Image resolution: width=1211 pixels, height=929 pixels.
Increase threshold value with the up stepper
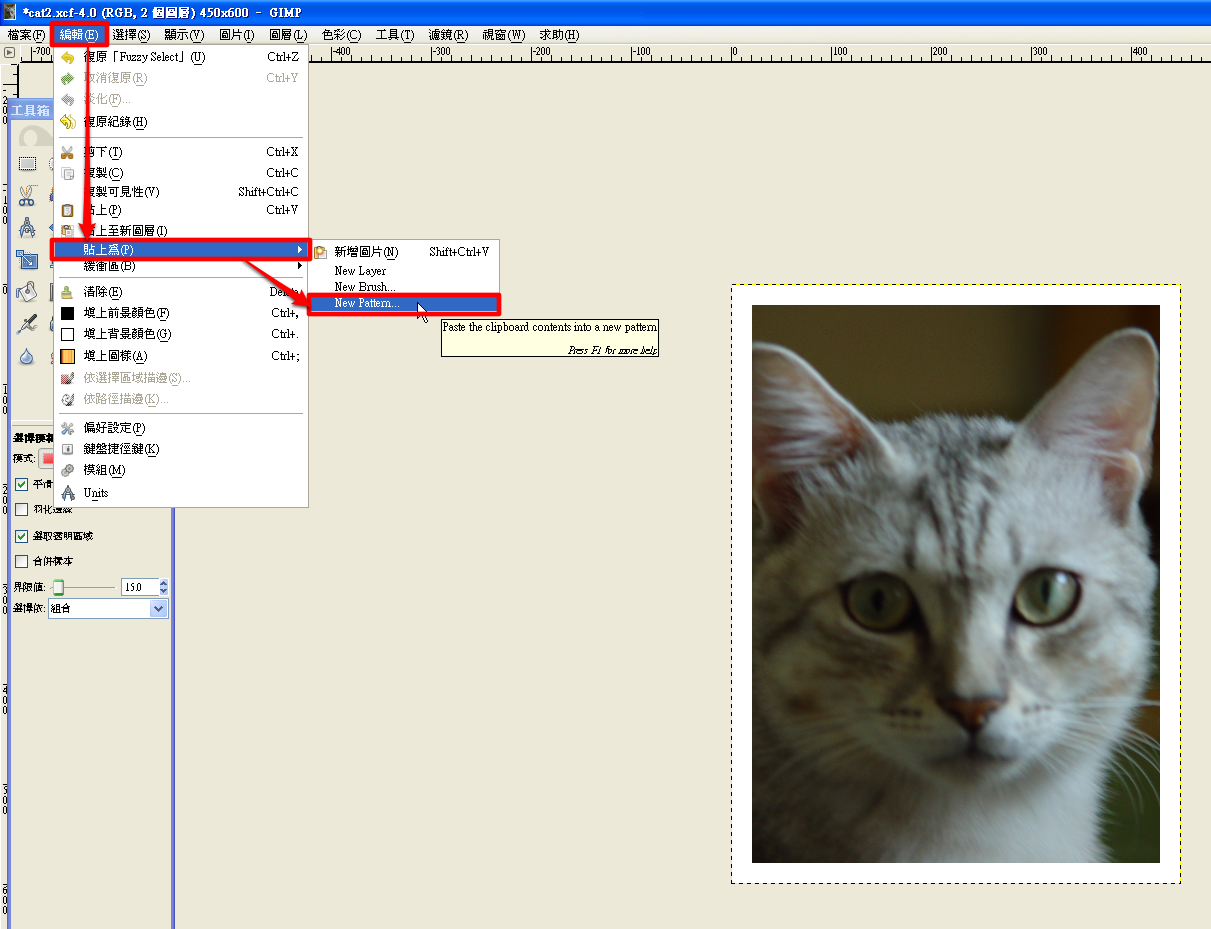pos(164,583)
